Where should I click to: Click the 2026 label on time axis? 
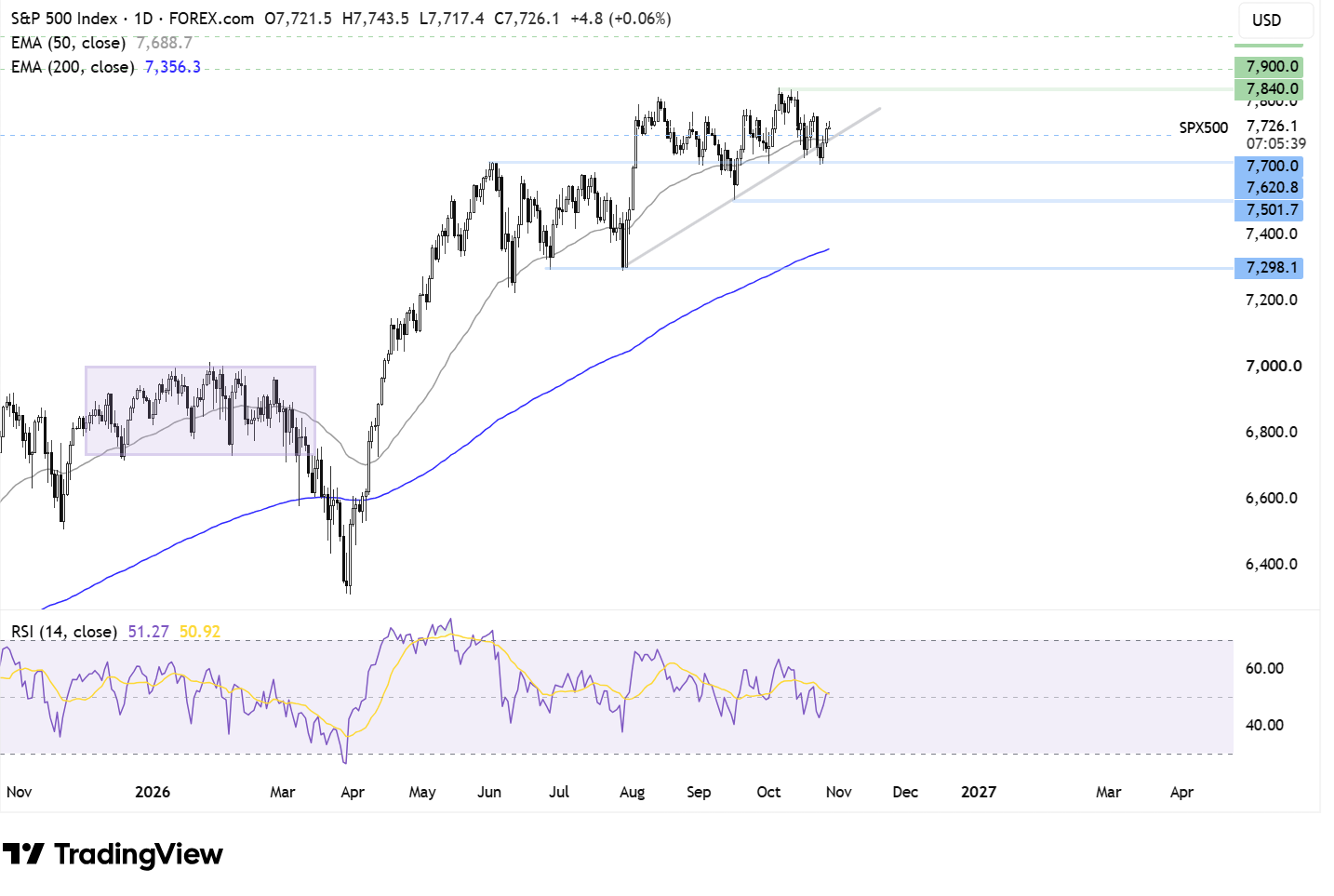(153, 792)
